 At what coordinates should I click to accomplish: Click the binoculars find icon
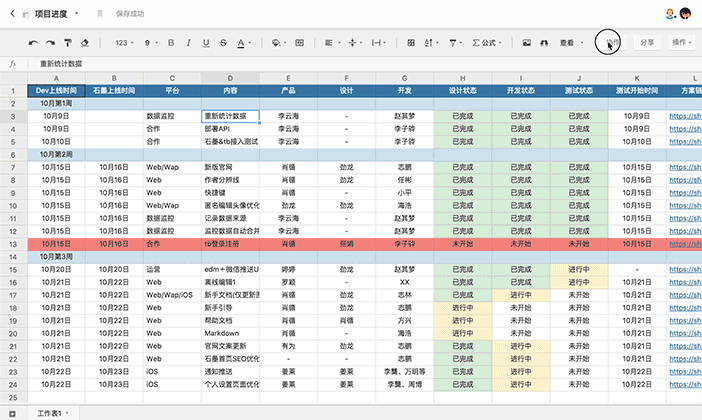[x=544, y=43]
